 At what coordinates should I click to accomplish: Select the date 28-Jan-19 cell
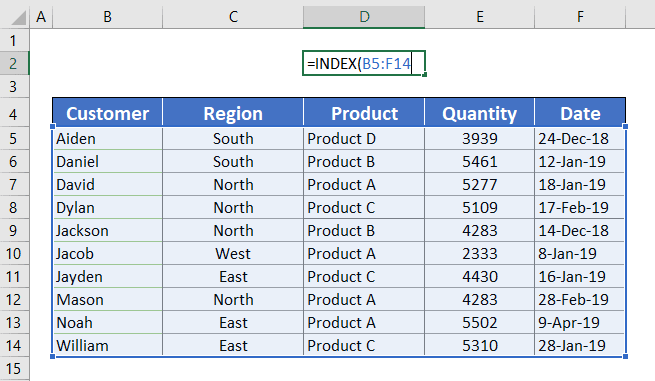click(x=580, y=345)
